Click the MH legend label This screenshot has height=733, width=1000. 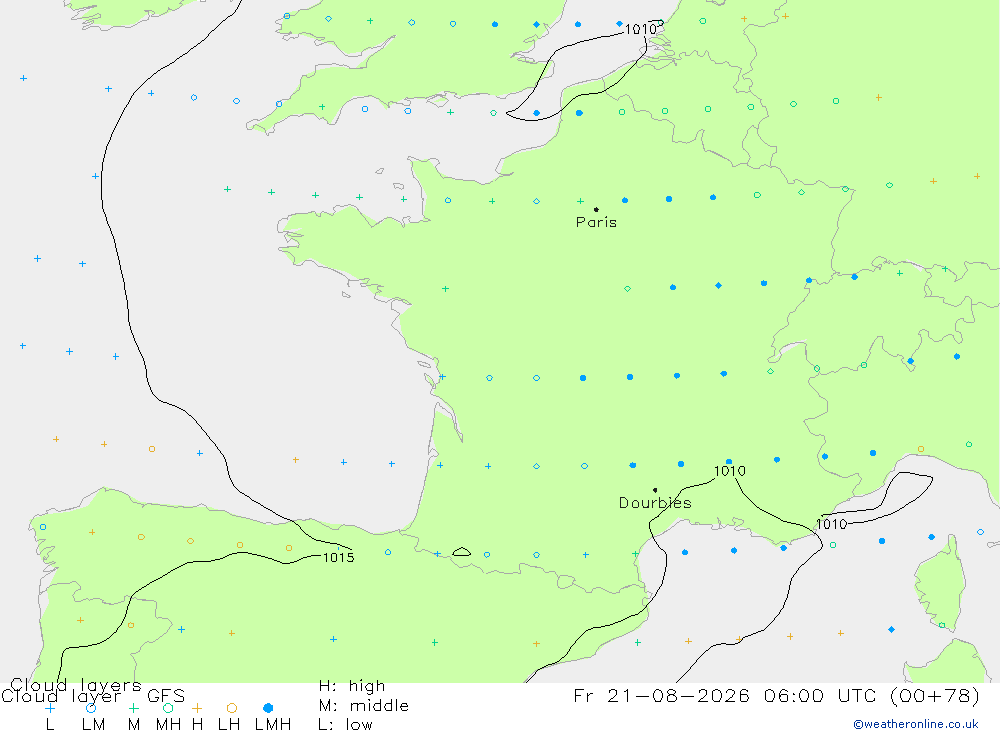coord(168,725)
